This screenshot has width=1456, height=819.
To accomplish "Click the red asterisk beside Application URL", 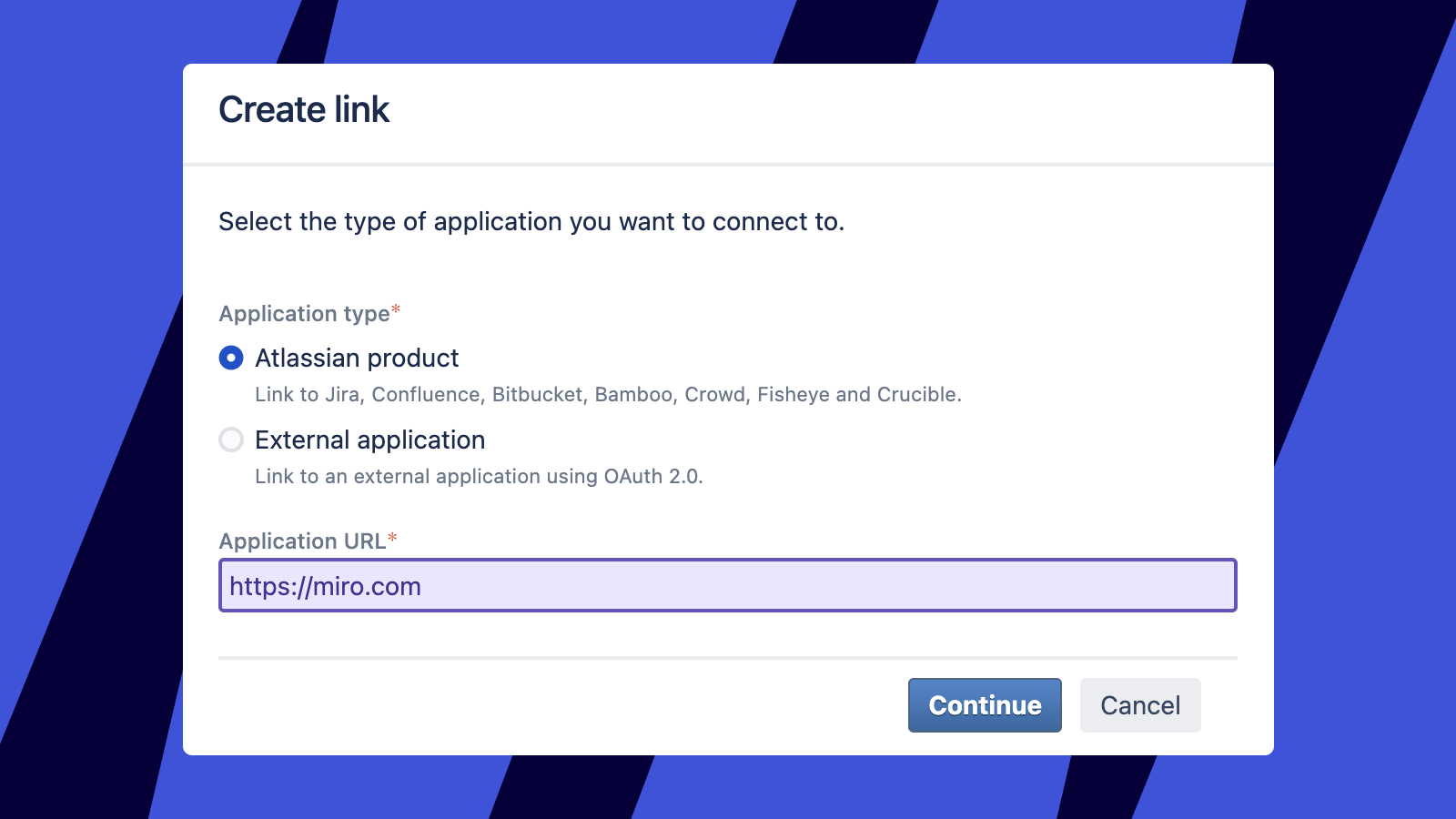I will tap(392, 539).
